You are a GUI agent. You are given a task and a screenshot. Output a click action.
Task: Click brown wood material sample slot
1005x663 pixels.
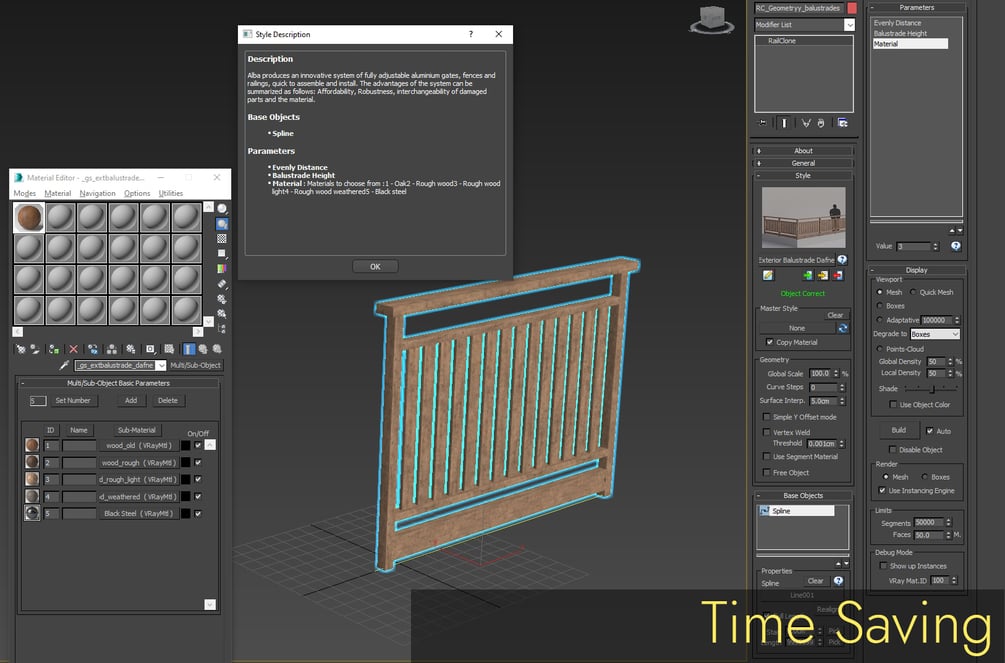click(29, 217)
